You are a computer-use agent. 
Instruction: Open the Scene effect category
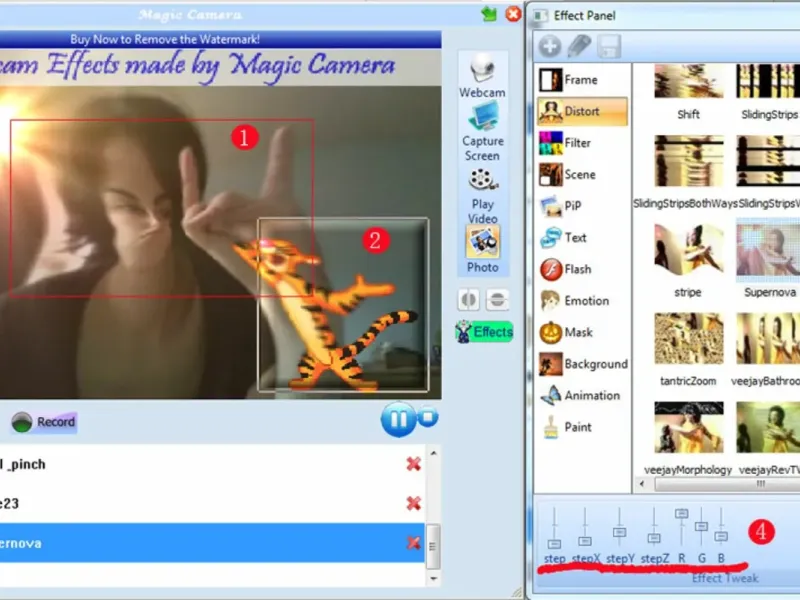click(582, 174)
